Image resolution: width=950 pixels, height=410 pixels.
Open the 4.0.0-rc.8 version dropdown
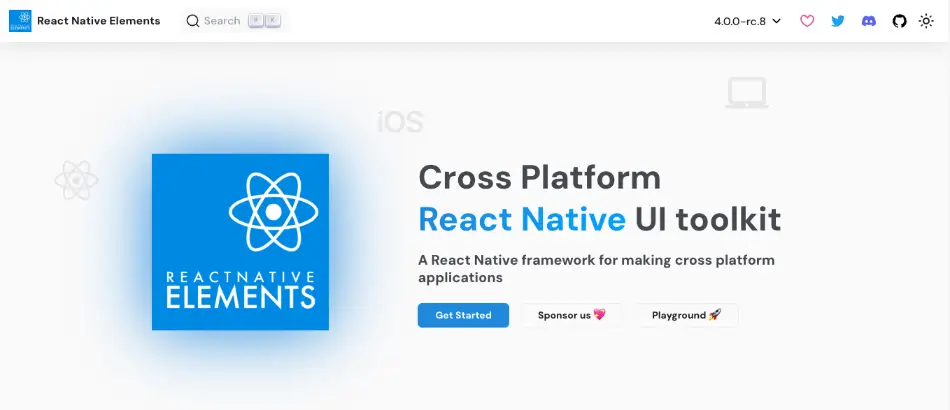pos(748,21)
